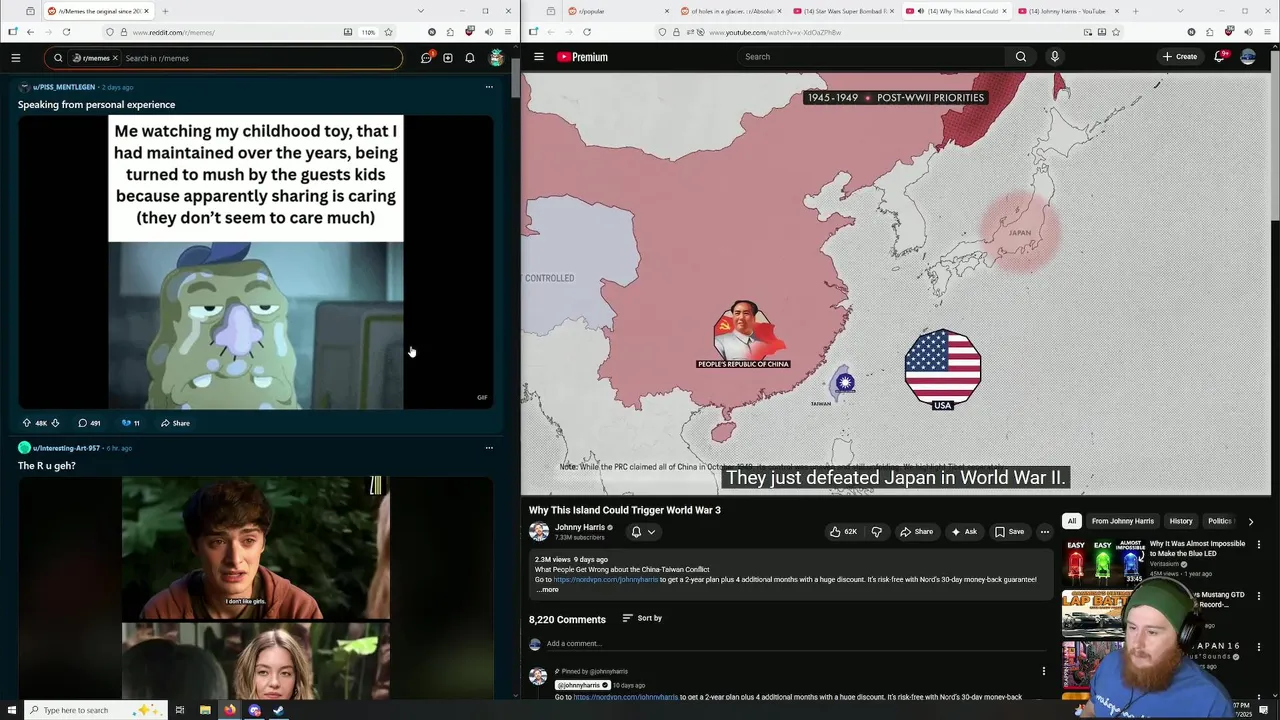Expand video description with ...more
1280x720 pixels.
pos(547,590)
